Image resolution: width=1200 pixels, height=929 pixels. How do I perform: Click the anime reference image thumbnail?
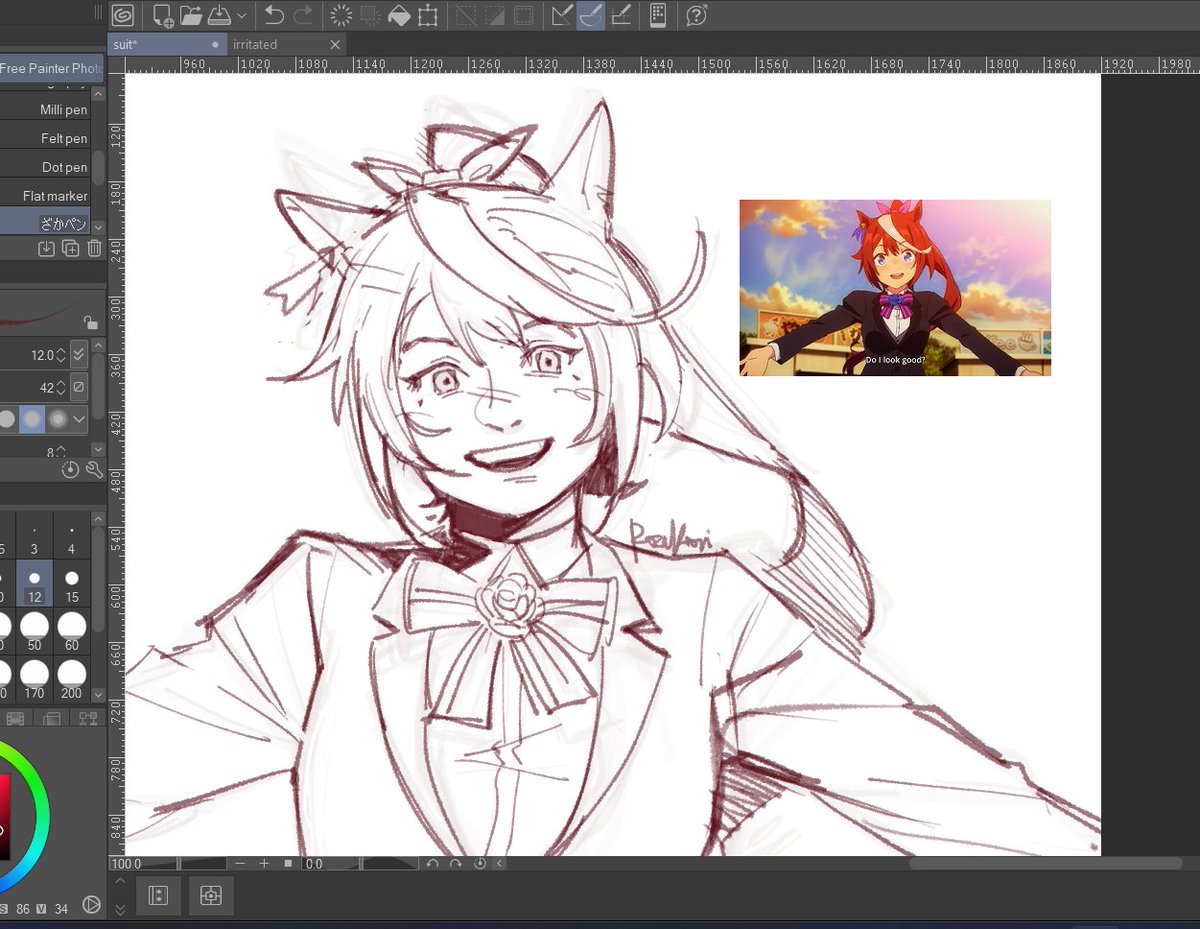pyautogui.click(x=895, y=288)
